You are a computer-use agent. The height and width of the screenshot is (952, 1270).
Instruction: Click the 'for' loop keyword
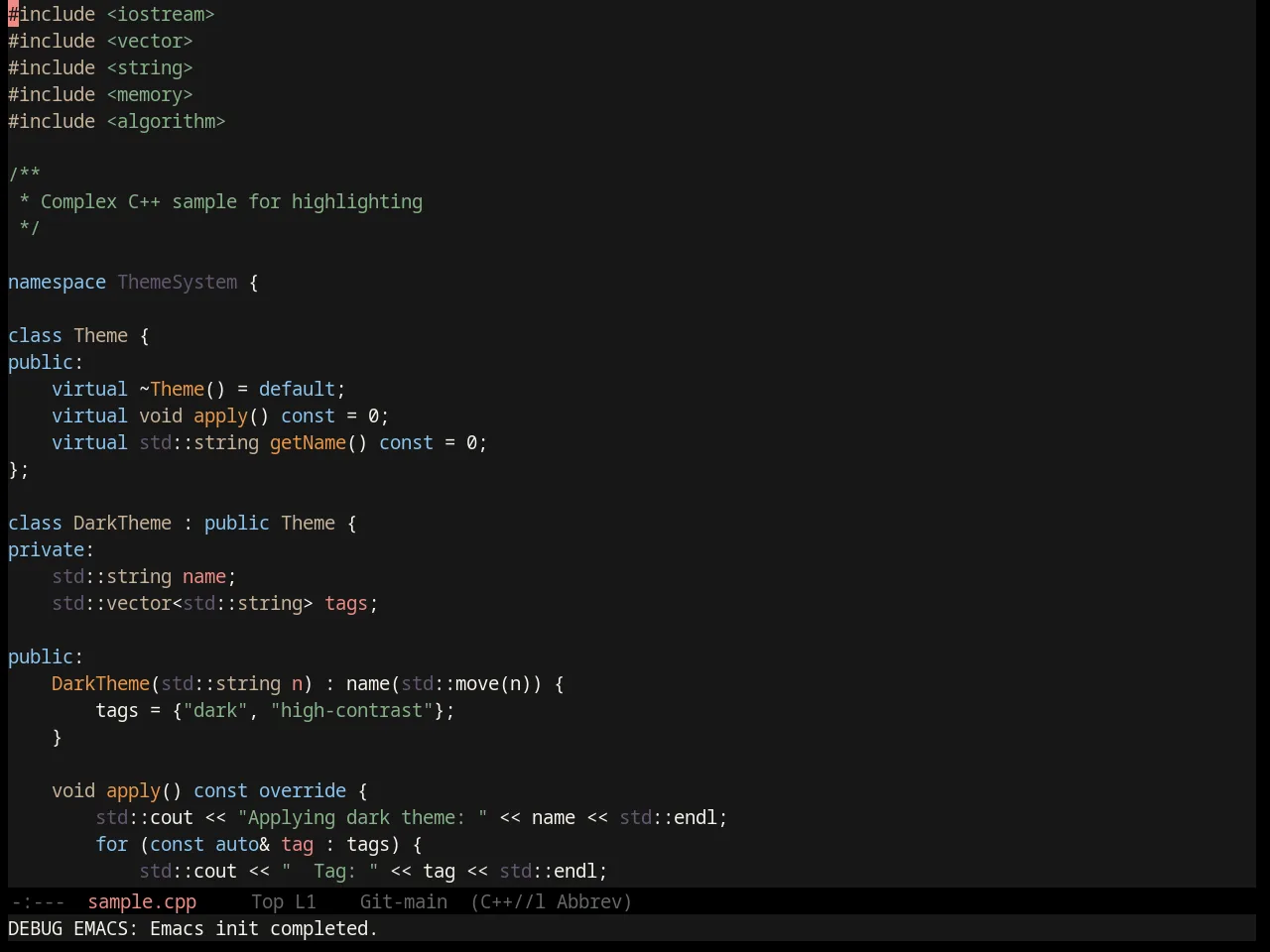pos(111,844)
